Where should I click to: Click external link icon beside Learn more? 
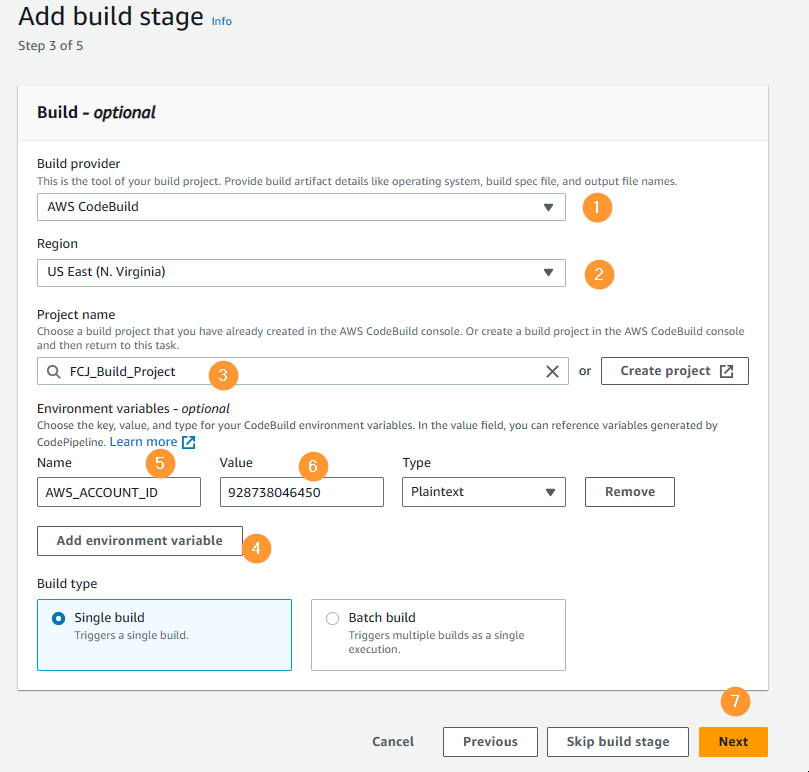(x=189, y=442)
